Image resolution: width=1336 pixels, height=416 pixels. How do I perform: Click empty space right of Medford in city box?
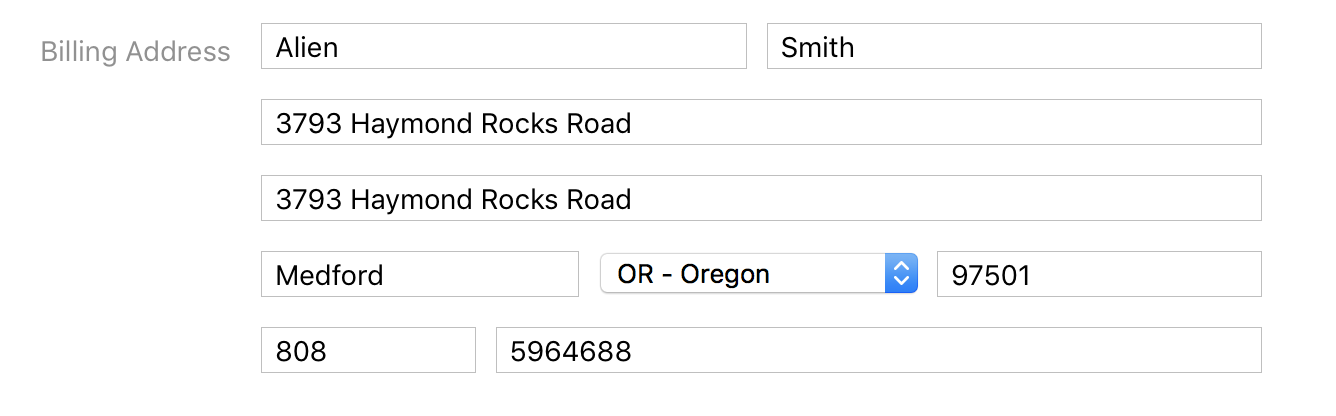tap(480, 274)
